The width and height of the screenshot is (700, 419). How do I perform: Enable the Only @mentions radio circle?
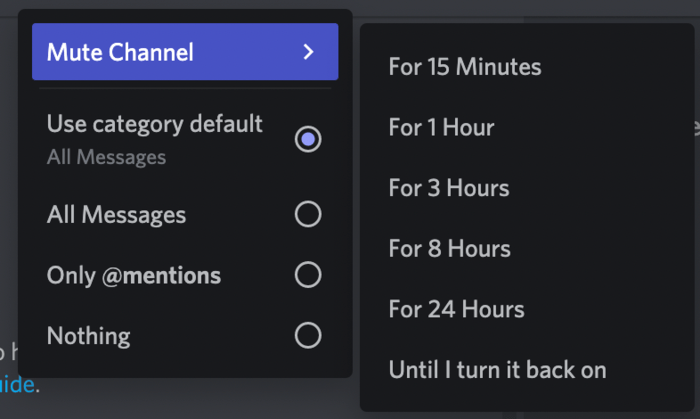[308, 275]
